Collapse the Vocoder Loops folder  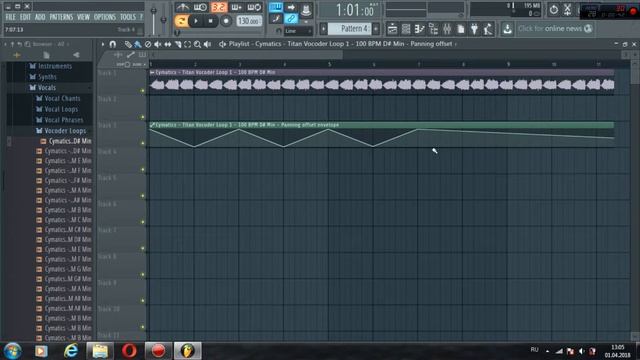pos(61,131)
